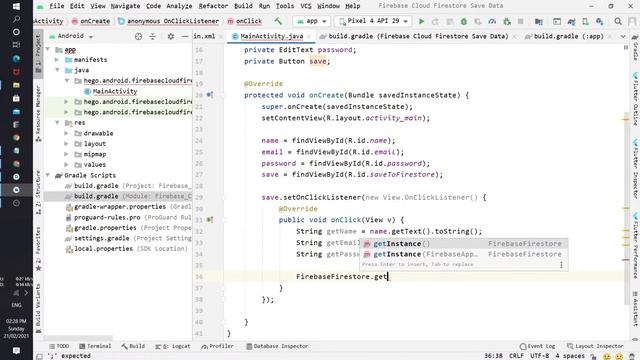Open the Refactor menu
640x360 pixels.
pos(213,6)
